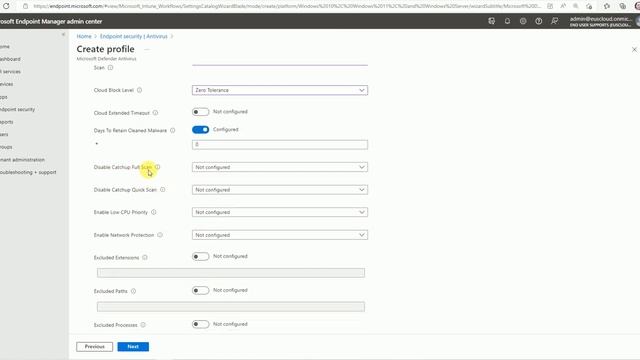Click the Next button
This screenshot has height=360, width=640.
click(x=133, y=347)
